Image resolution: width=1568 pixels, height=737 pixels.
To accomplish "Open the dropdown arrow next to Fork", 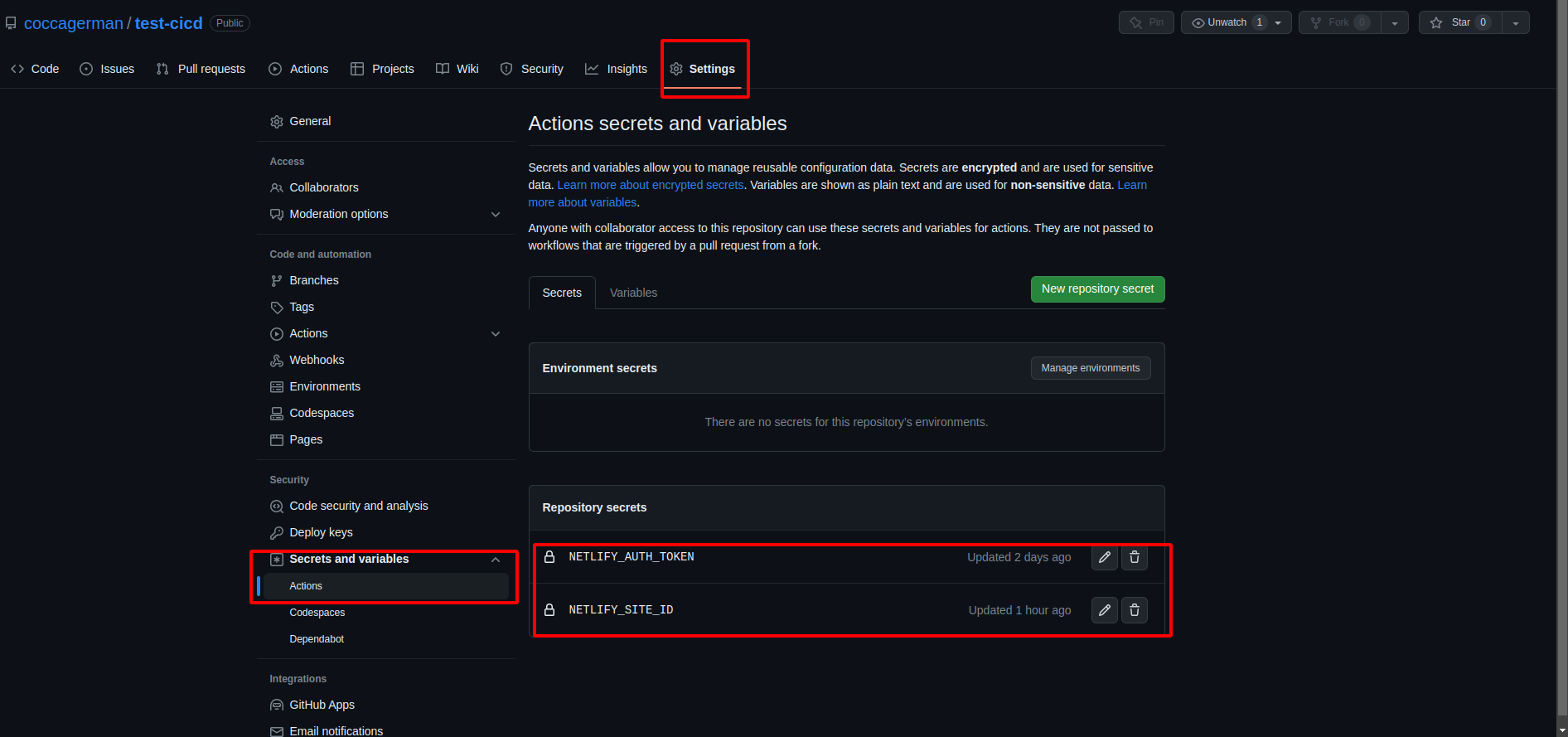I will tap(1395, 23).
